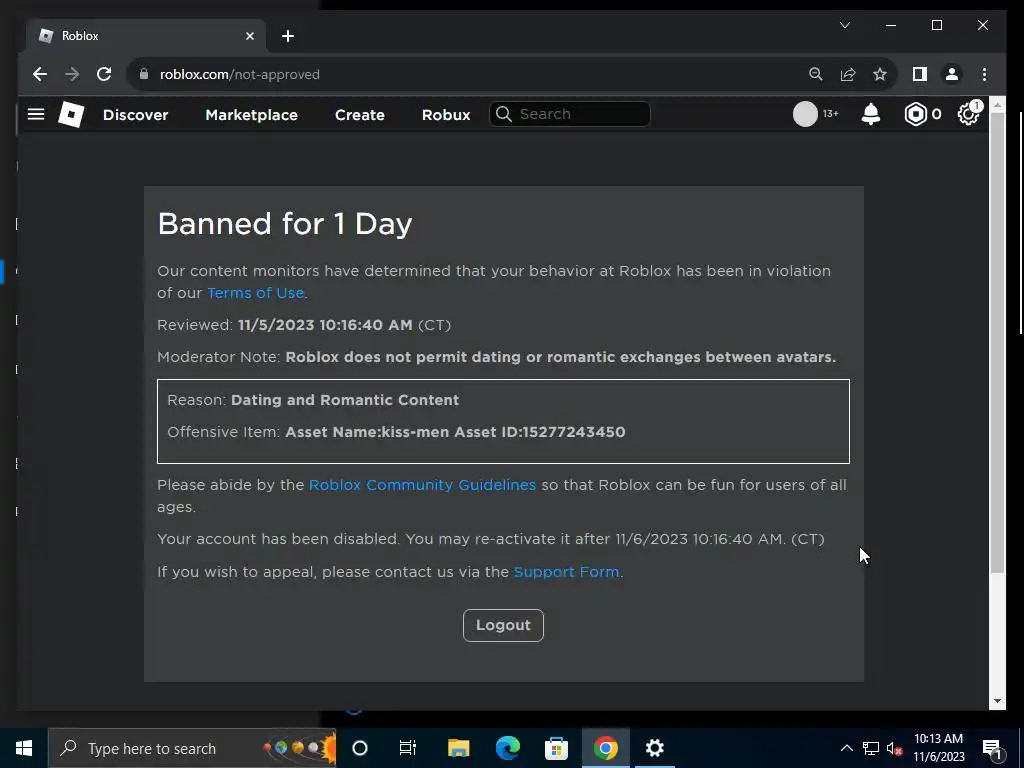The height and width of the screenshot is (768, 1024).
Task: Open the Chrome zoom magnifier icon
Action: tap(816, 74)
